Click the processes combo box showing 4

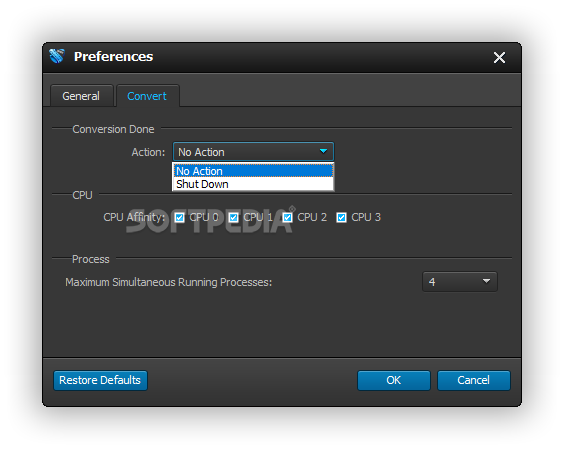coord(460,281)
